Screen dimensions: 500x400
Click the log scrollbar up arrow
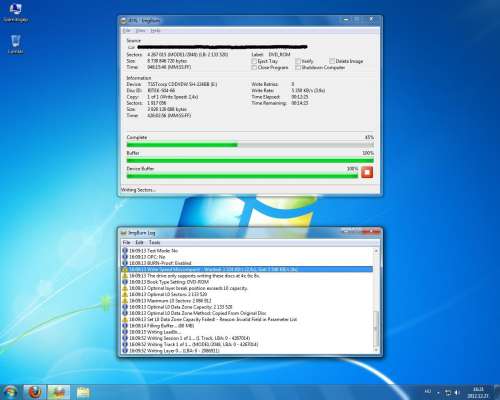pos(376,251)
